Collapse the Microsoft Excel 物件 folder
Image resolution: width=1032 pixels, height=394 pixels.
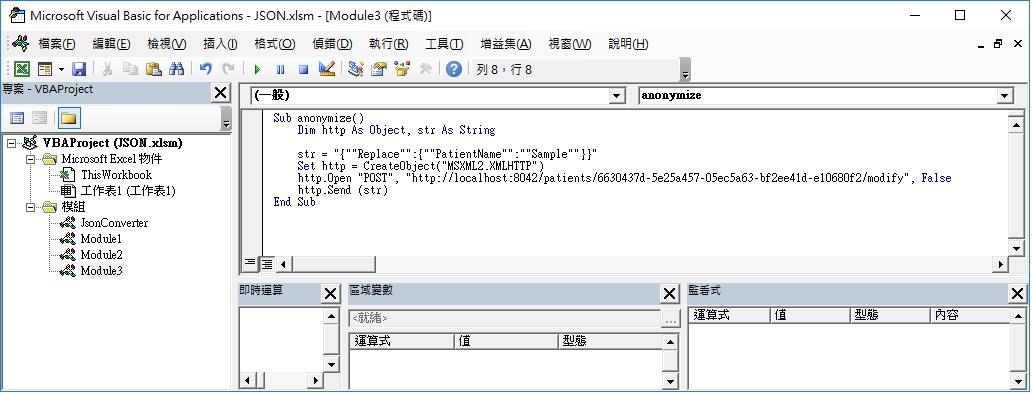coord(30,159)
